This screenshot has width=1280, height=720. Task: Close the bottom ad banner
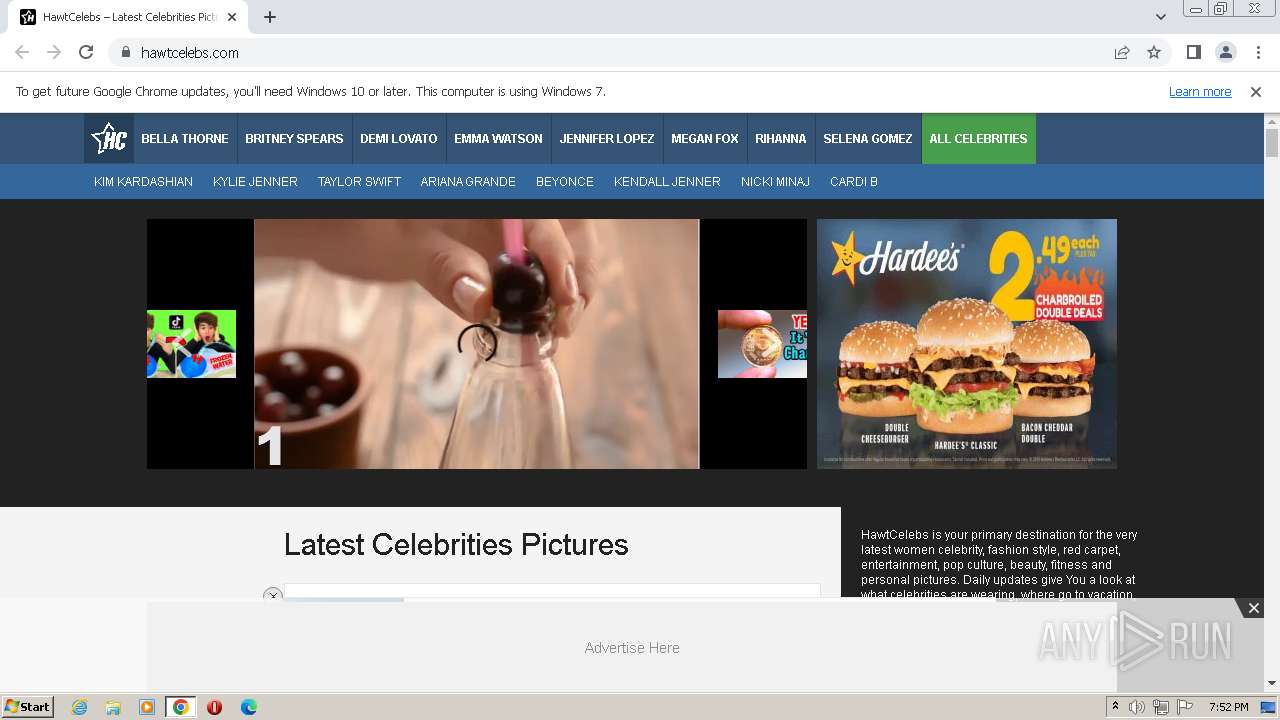[1253, 608]
